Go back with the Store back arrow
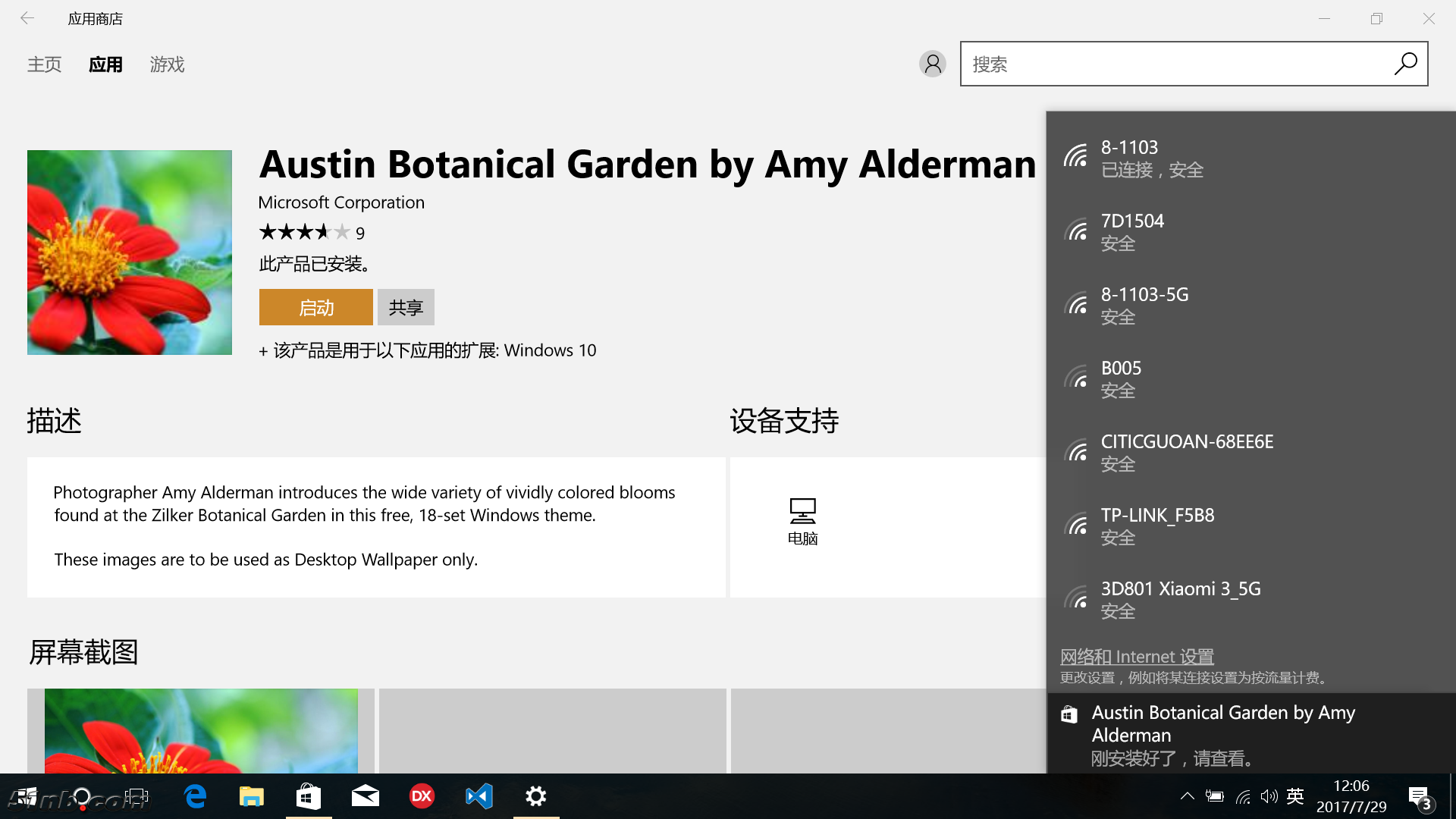Viewport: 1456px width, 819px height. [x=27, y=18]
